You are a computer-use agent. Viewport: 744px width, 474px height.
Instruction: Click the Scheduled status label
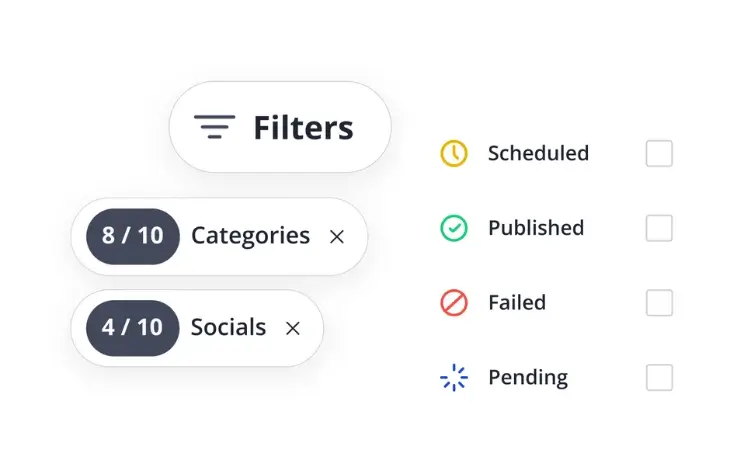tap(538, 153)
